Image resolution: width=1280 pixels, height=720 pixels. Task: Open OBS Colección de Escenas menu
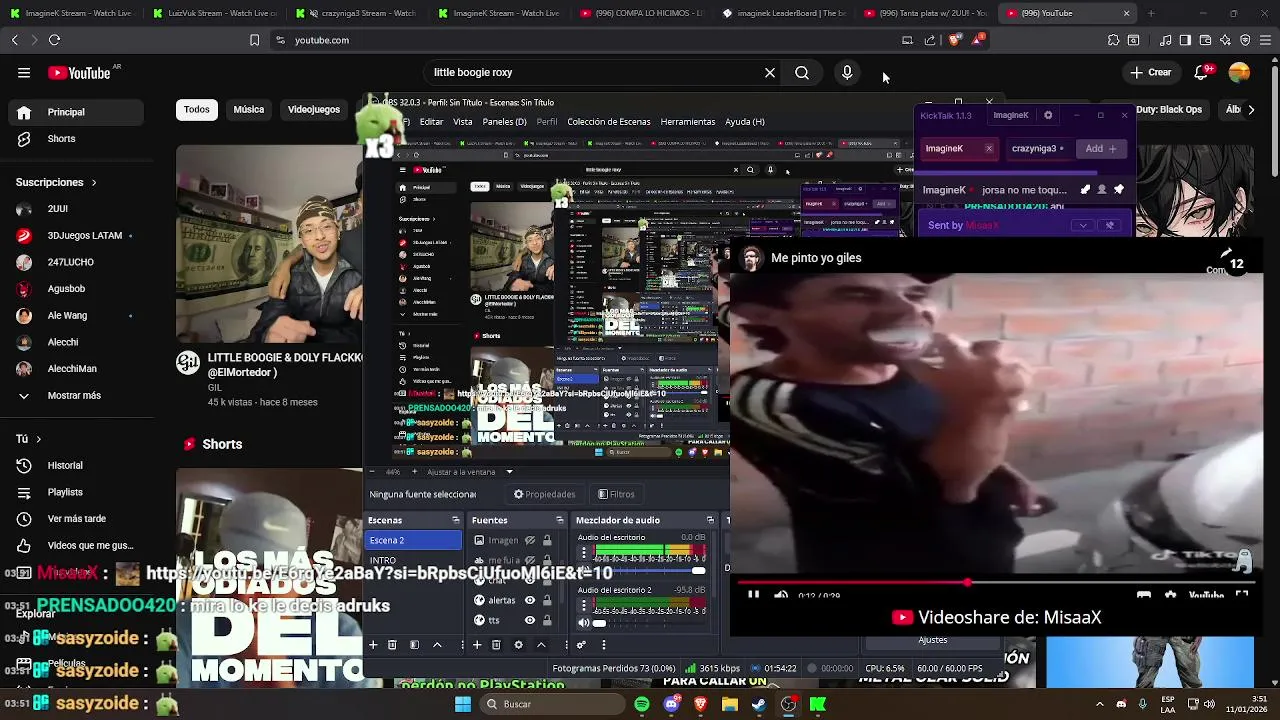[x=609, y=122]
